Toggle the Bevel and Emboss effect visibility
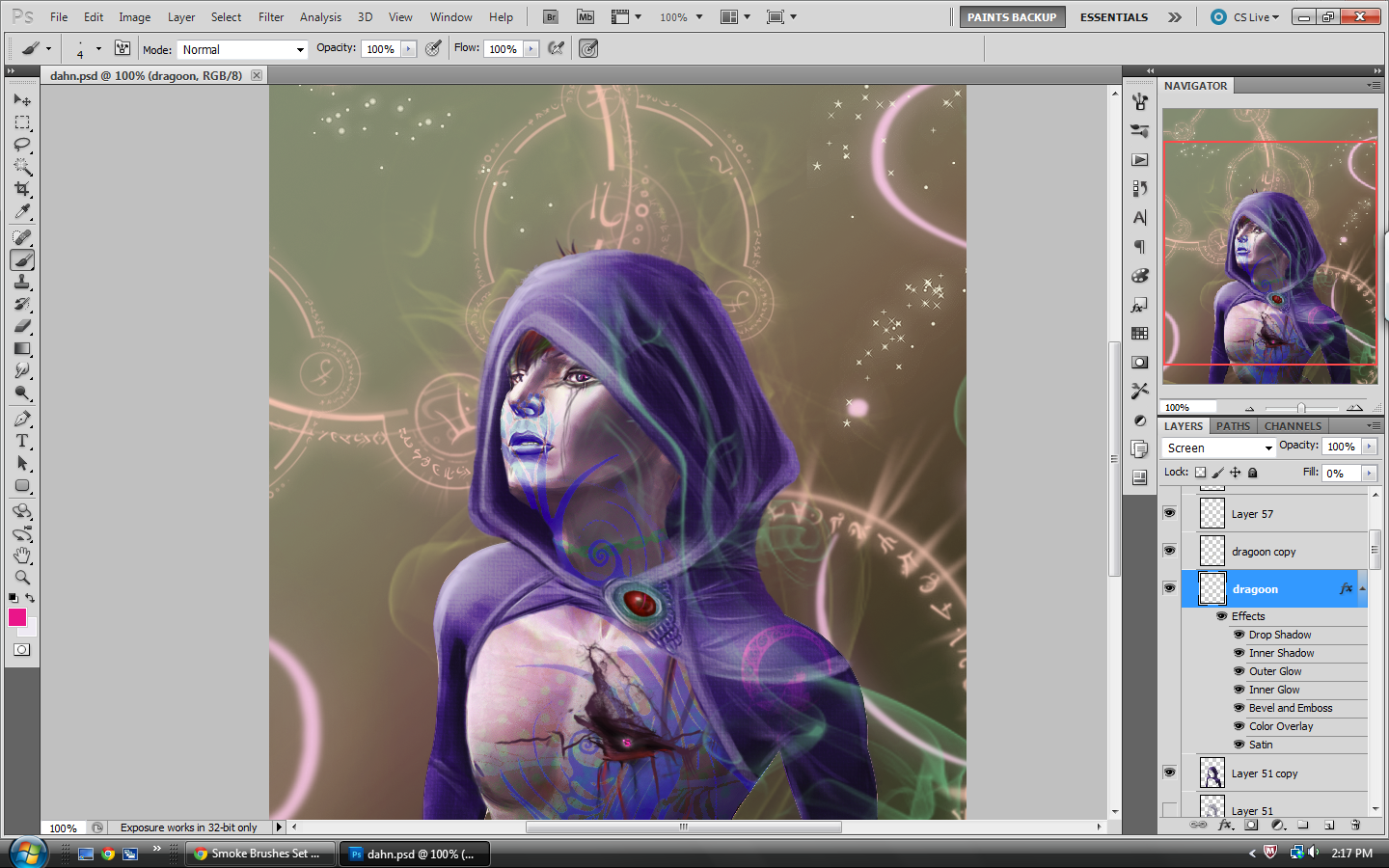 click(1239, 708)
